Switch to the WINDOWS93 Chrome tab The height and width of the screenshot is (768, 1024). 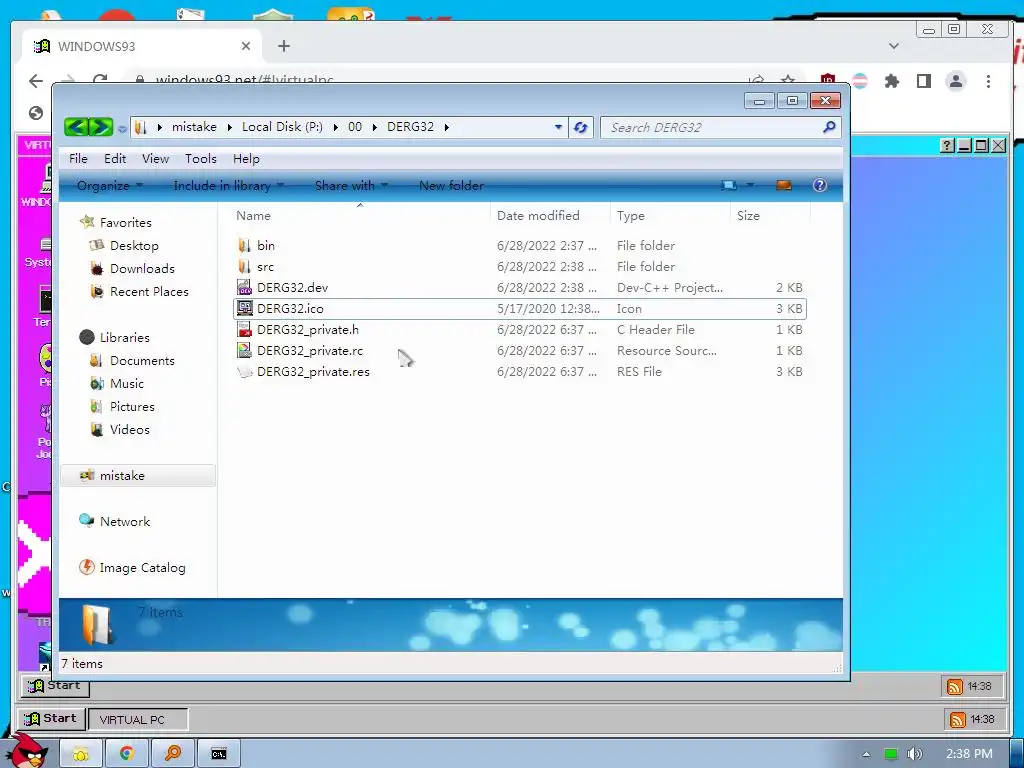(x=142, y=46)
